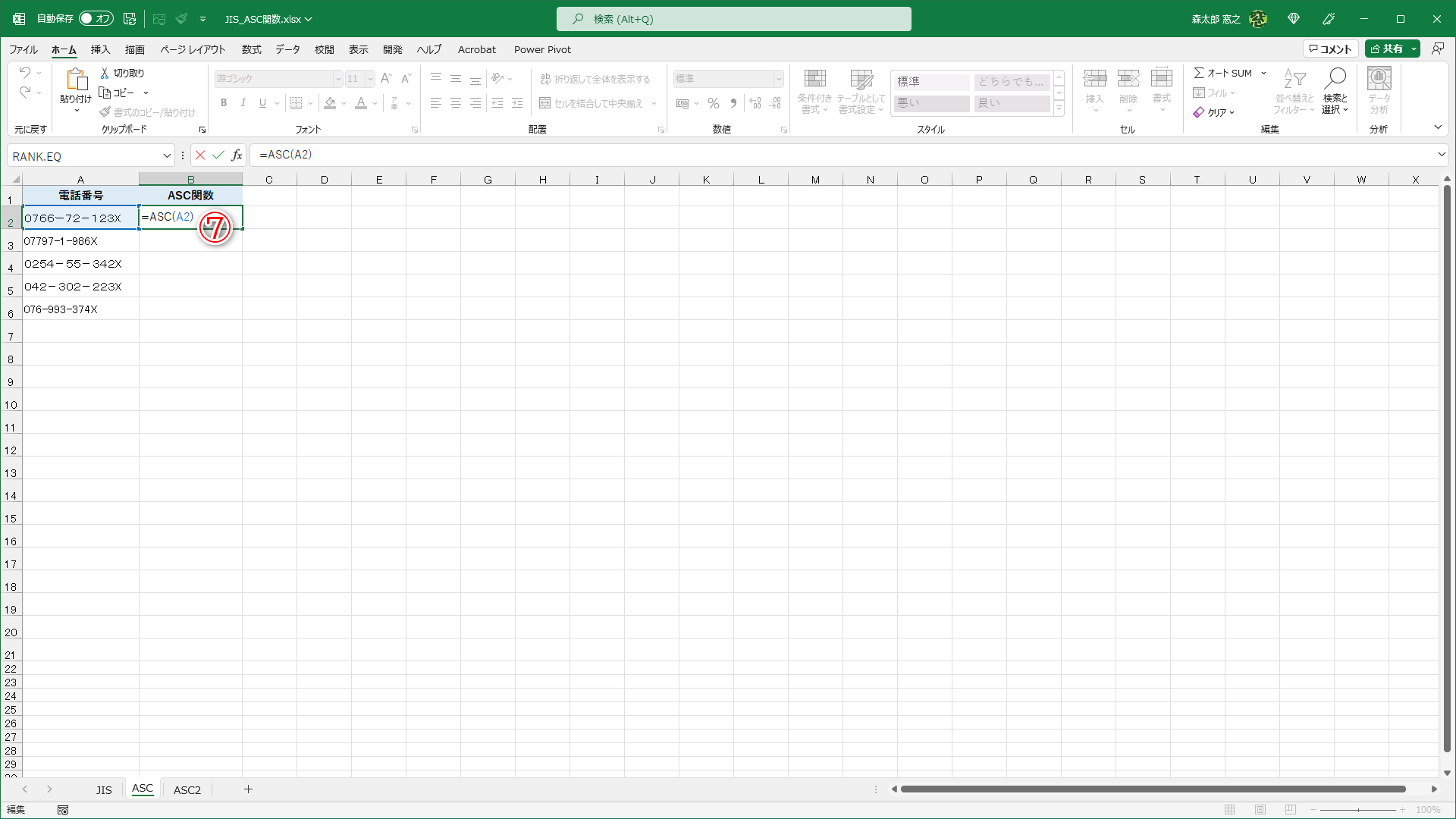Cancel formula entry with X icon
Image resolution: width=1456 pixels, height=819 pixels.
click(200, 155)
